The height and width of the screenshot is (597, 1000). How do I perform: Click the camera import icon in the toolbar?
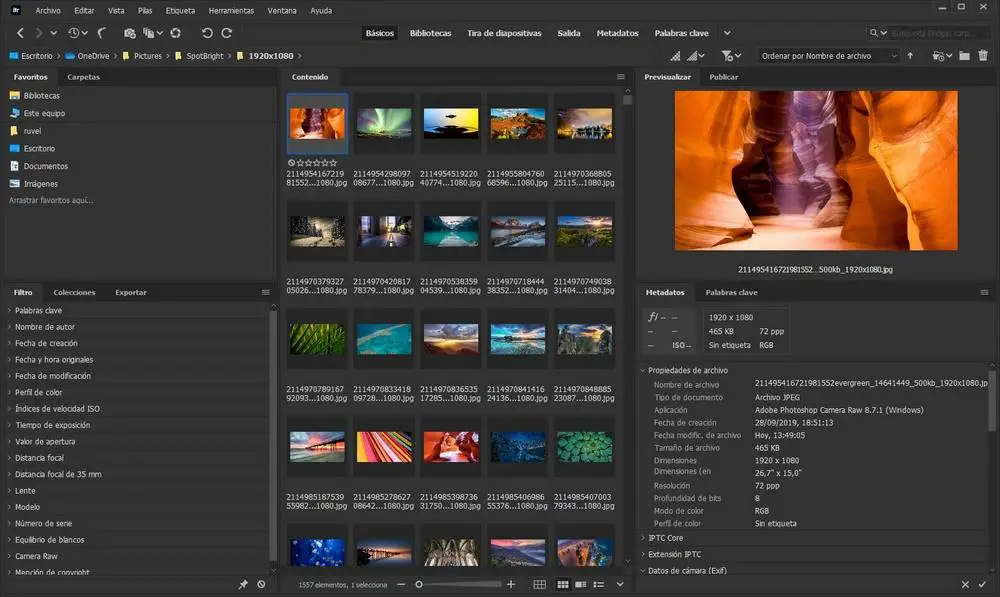[x=129, y=32]
